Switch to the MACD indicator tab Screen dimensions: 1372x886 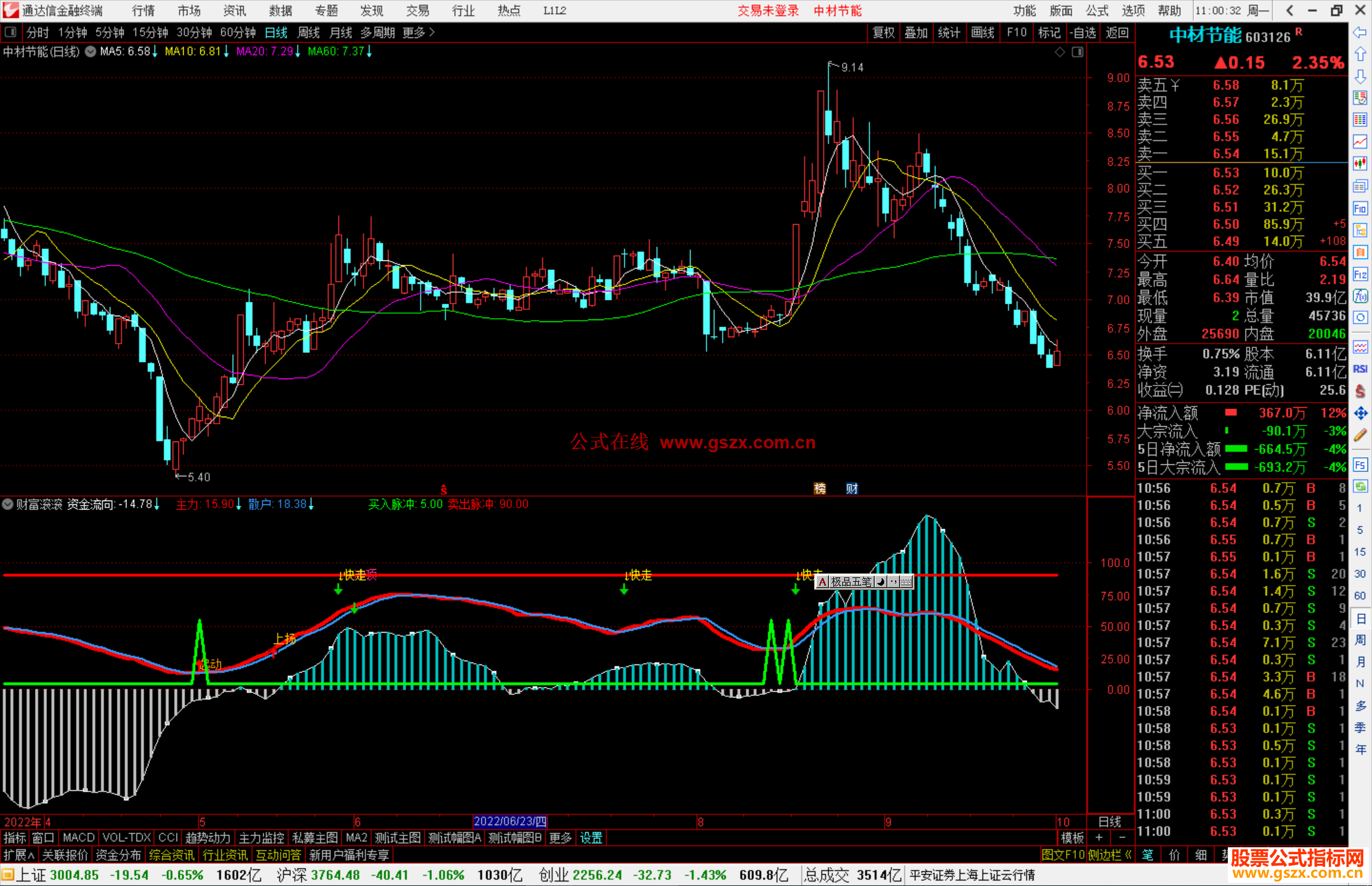[79, 838]
